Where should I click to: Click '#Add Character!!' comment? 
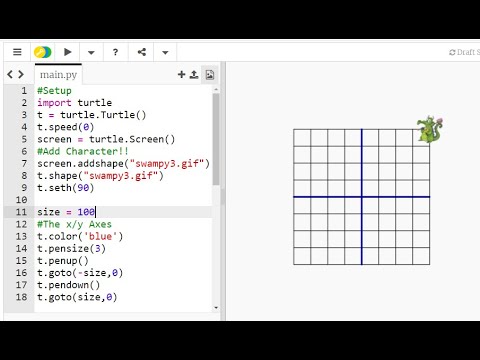tap(83, 151)
